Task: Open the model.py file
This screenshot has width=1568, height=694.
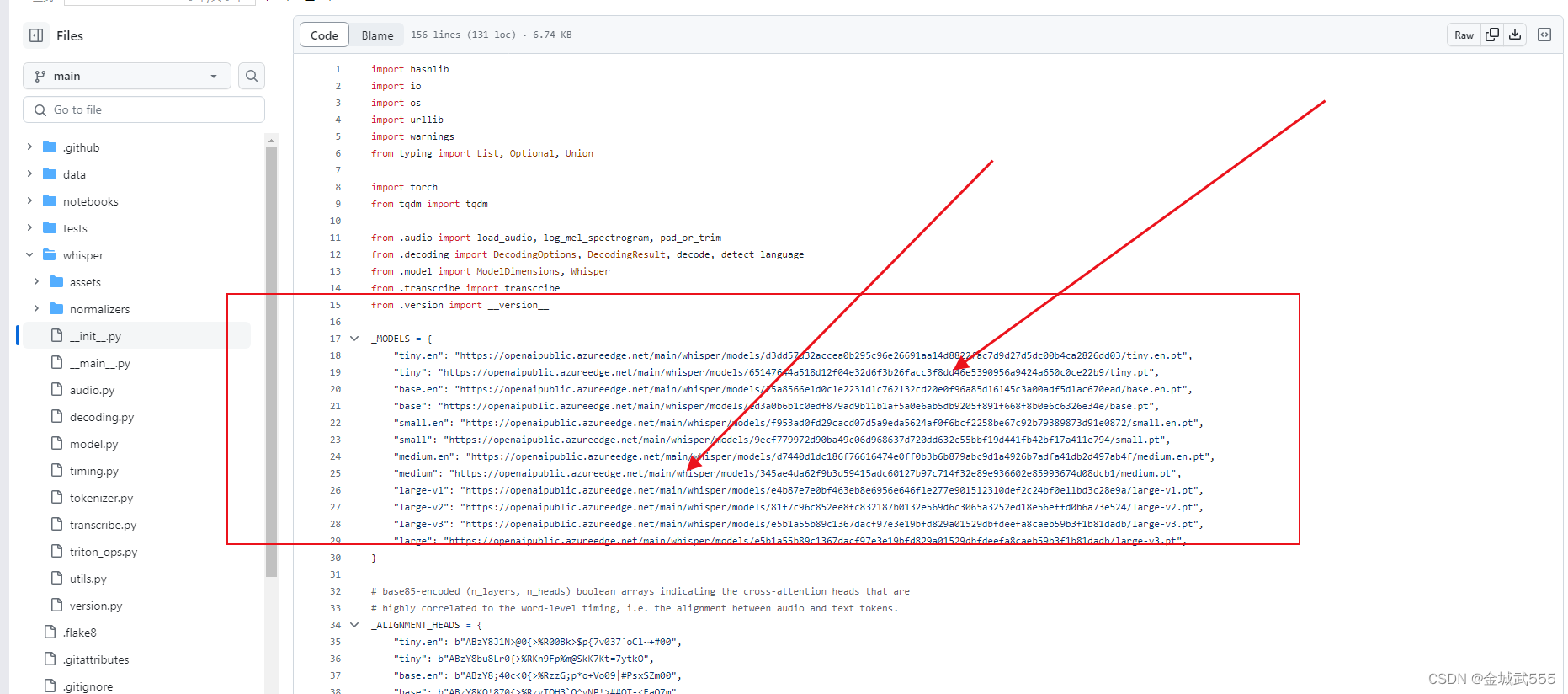Action: click(x=93, y=444)
